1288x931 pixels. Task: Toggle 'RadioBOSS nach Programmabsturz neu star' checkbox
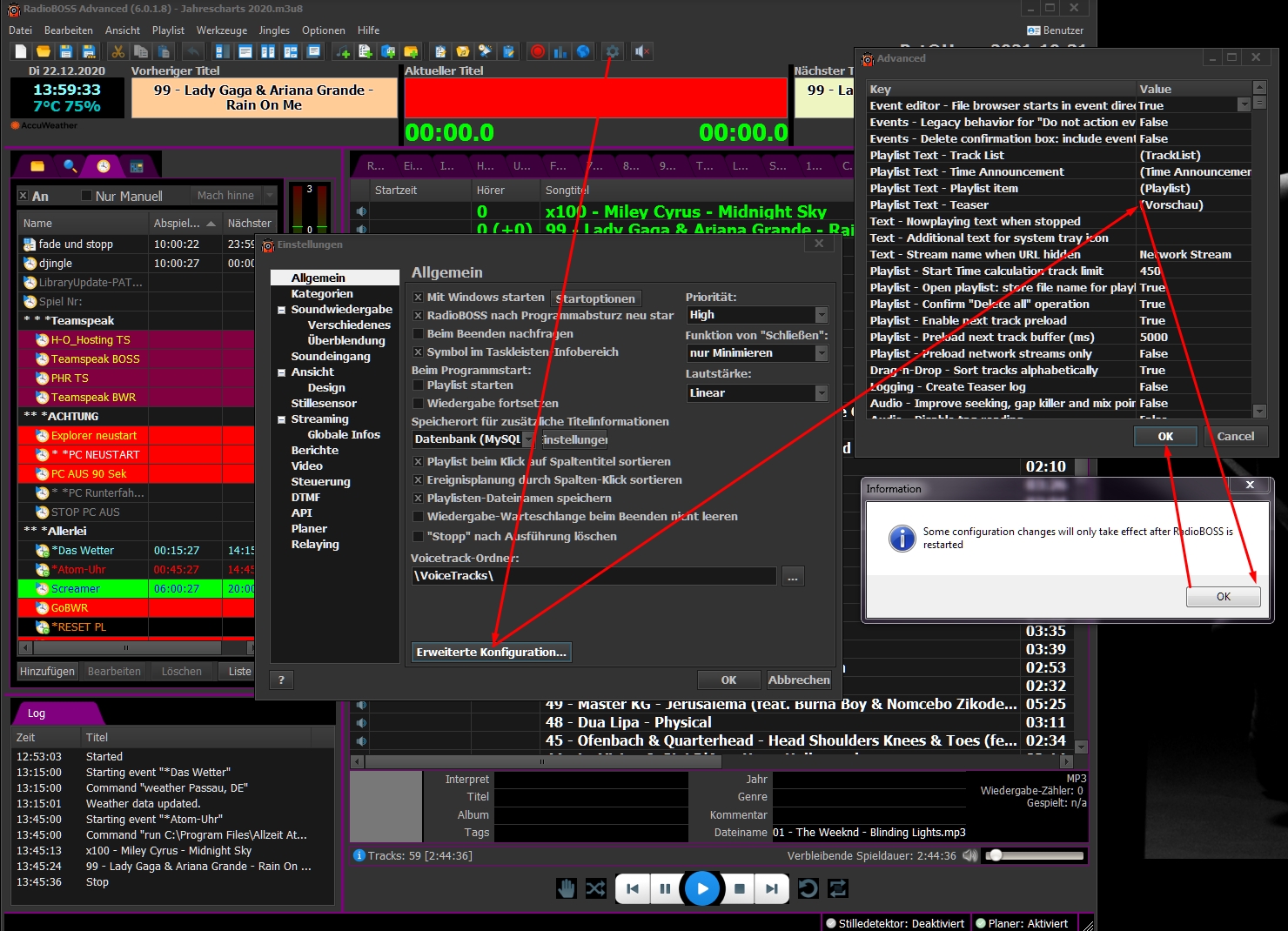coord(418,315)
